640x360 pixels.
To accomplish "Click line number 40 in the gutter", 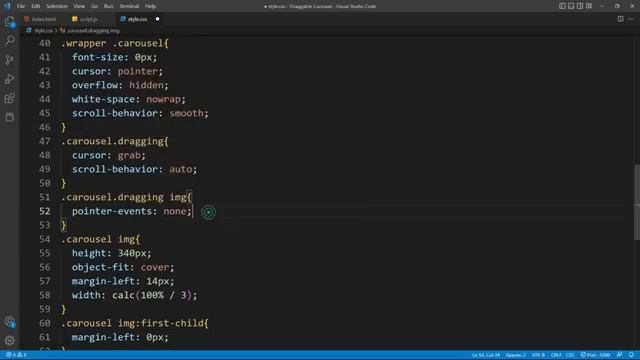I will (44, 43).
